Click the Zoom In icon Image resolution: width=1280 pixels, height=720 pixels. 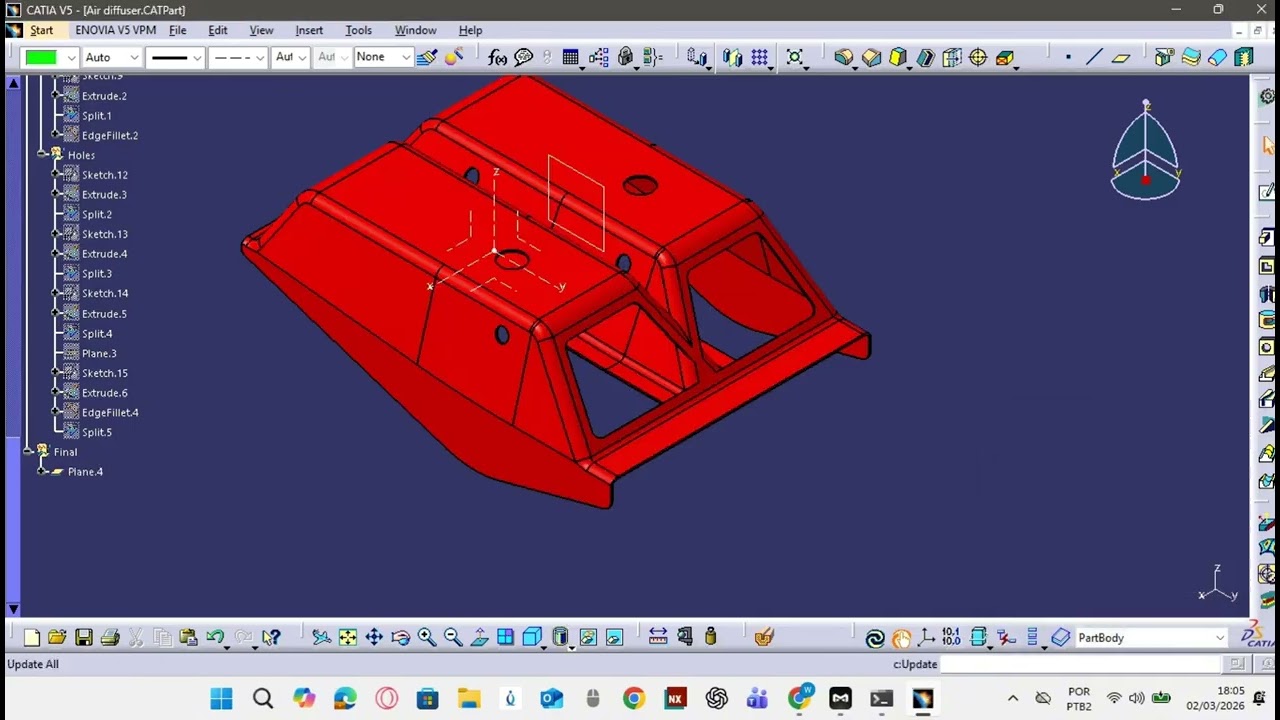(426, 637)
